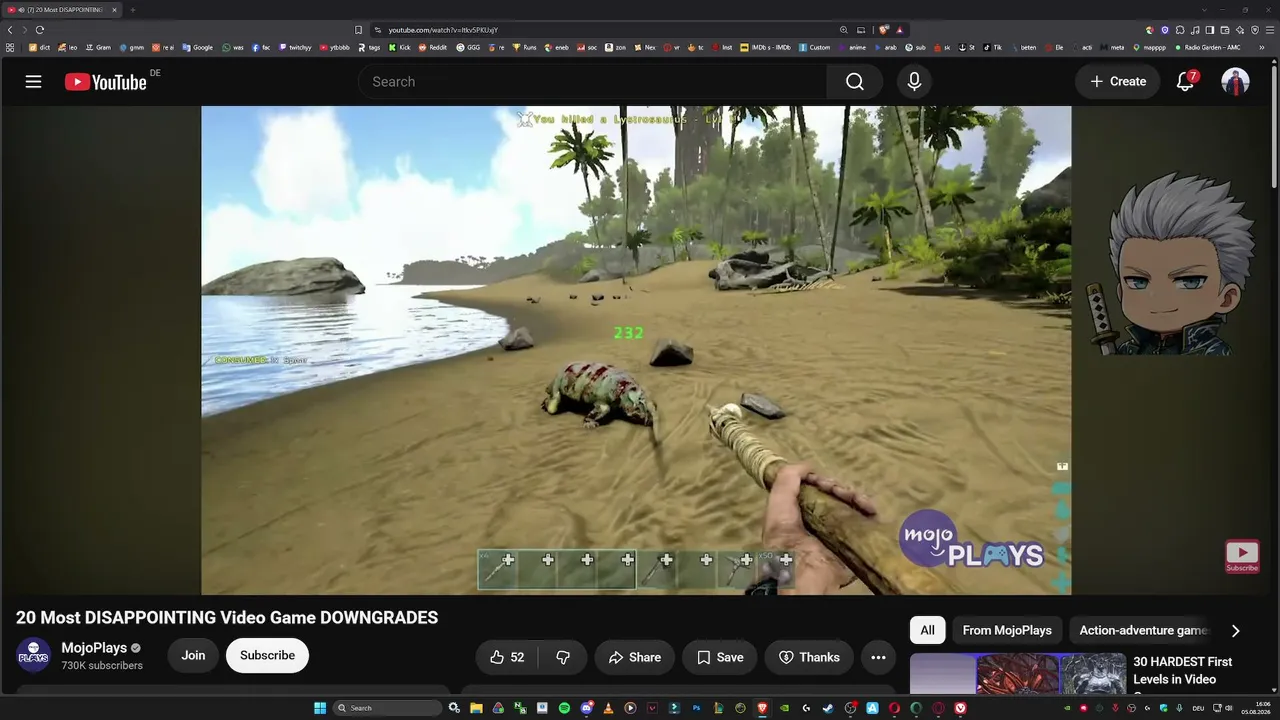Open the 30 HARDEST First Levels thumbnail

[1018, 674]
